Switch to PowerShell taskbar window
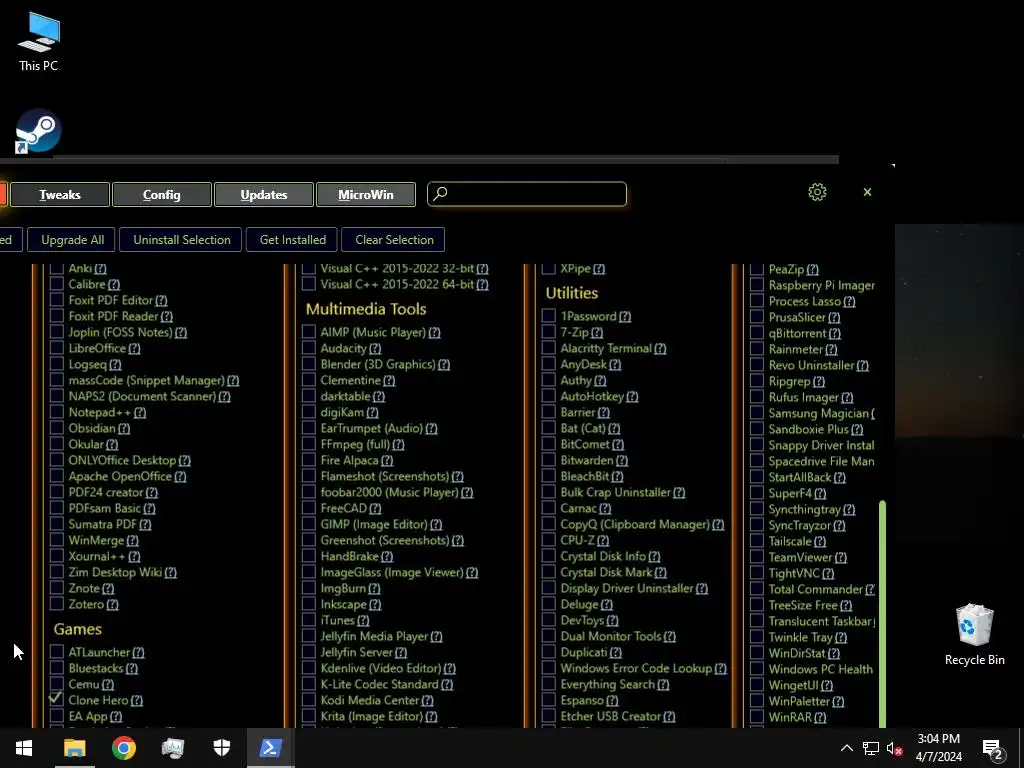 click(270, 748)
